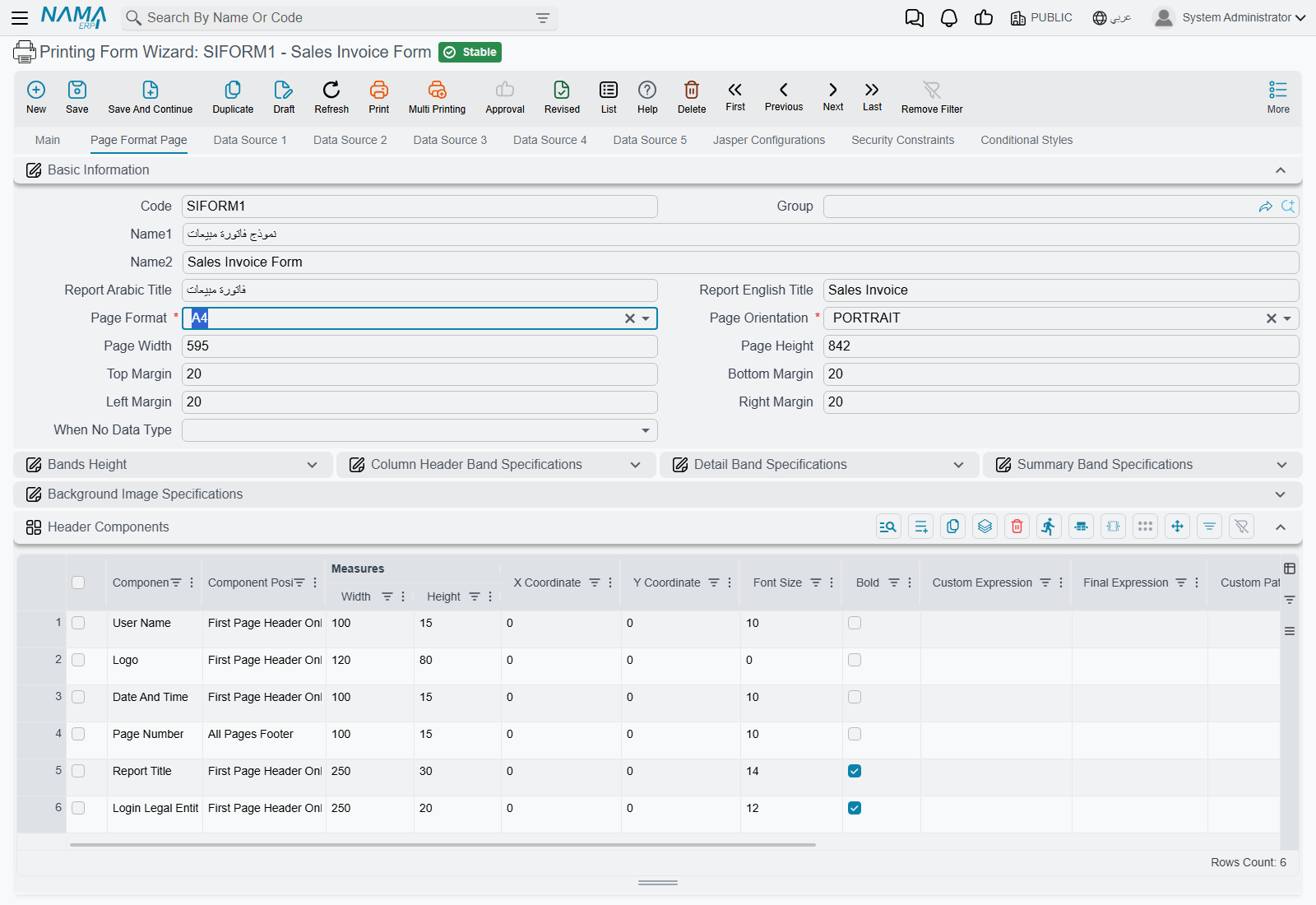Switch language to Arabic
The height and width of the screenshot is (905, 1316).
click(1112, 17)
